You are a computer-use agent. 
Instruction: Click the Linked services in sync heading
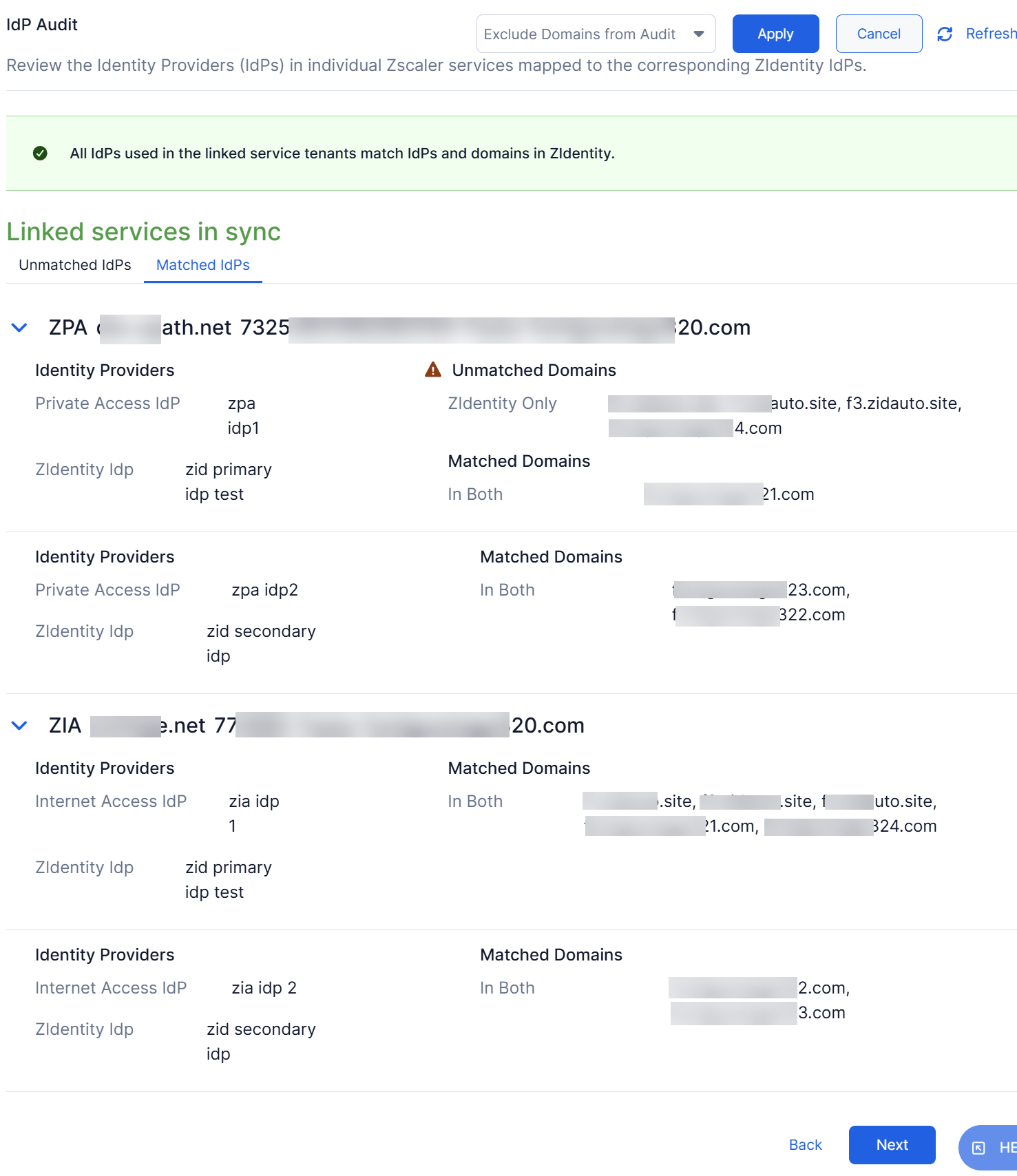coord(144,232)
